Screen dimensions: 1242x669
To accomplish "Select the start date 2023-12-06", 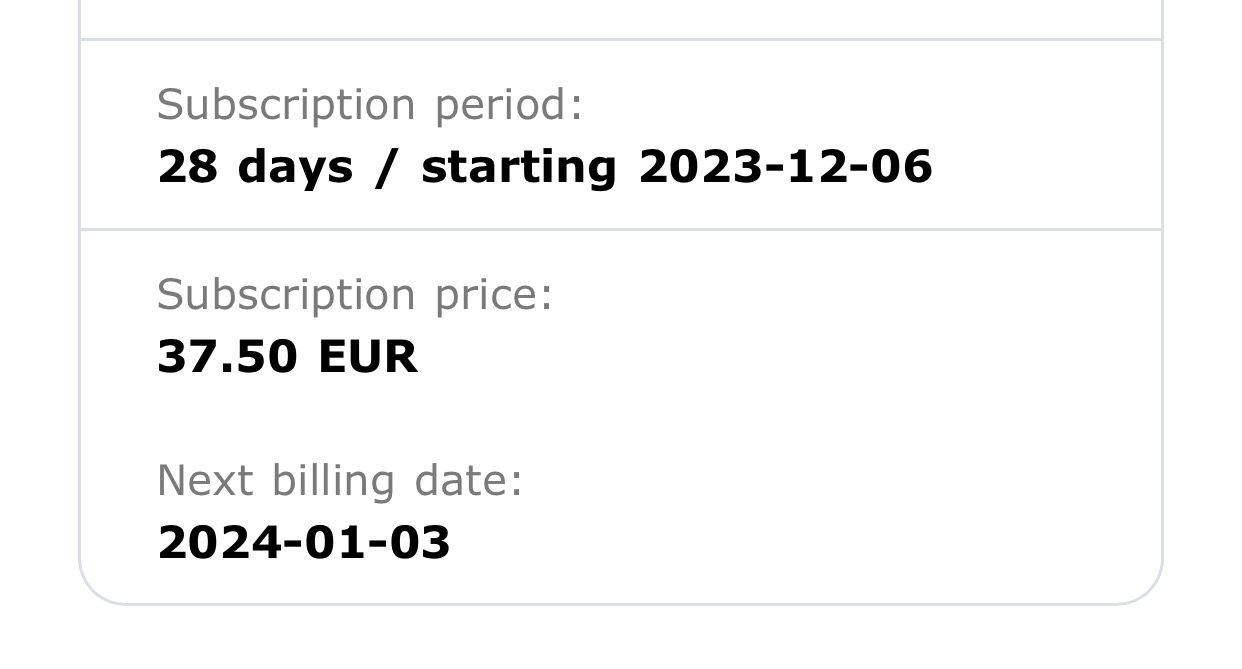I will click(x=785, y=166).
